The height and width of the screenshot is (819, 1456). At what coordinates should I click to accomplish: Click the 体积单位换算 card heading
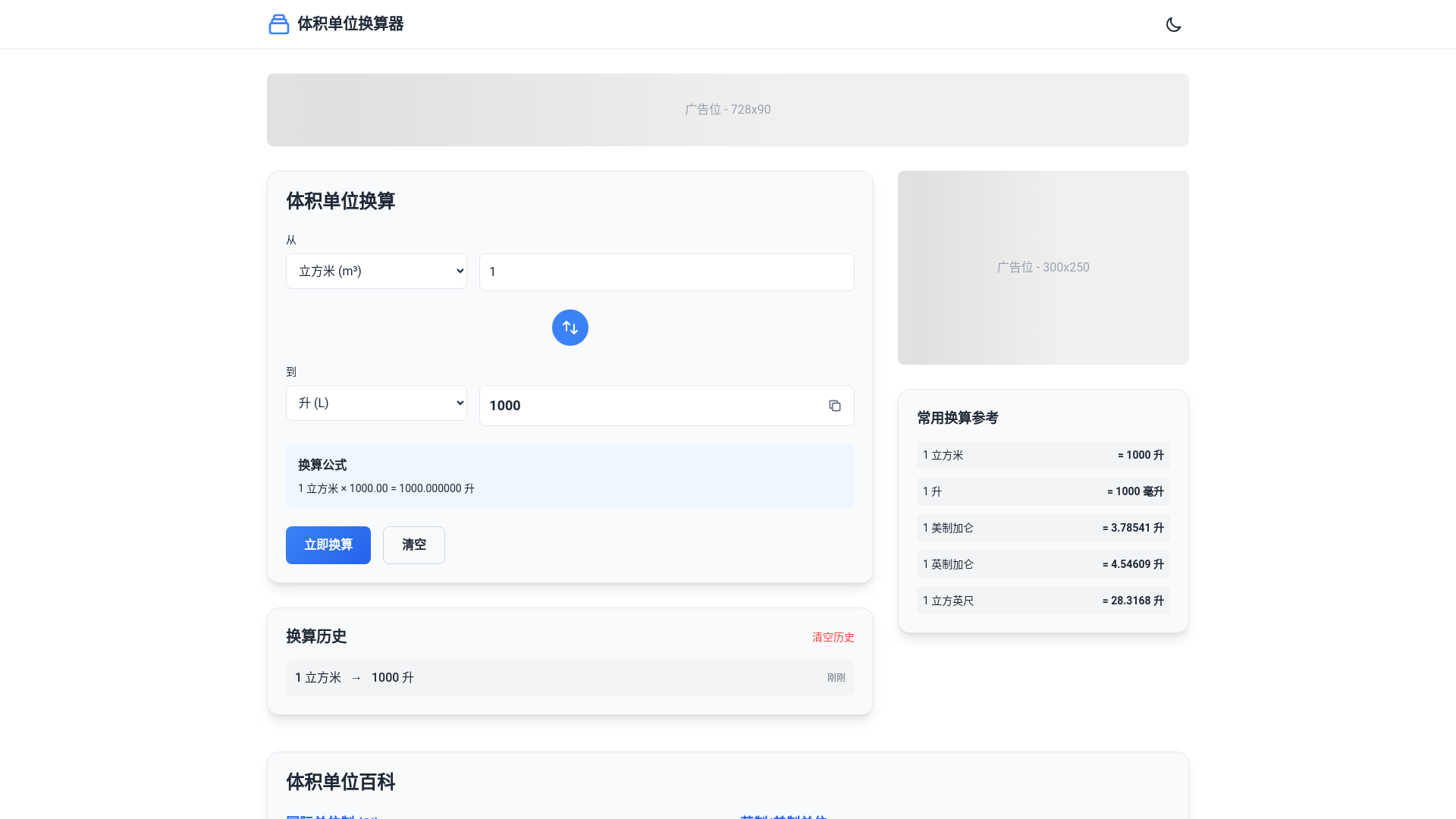click(x=340, y=201)
